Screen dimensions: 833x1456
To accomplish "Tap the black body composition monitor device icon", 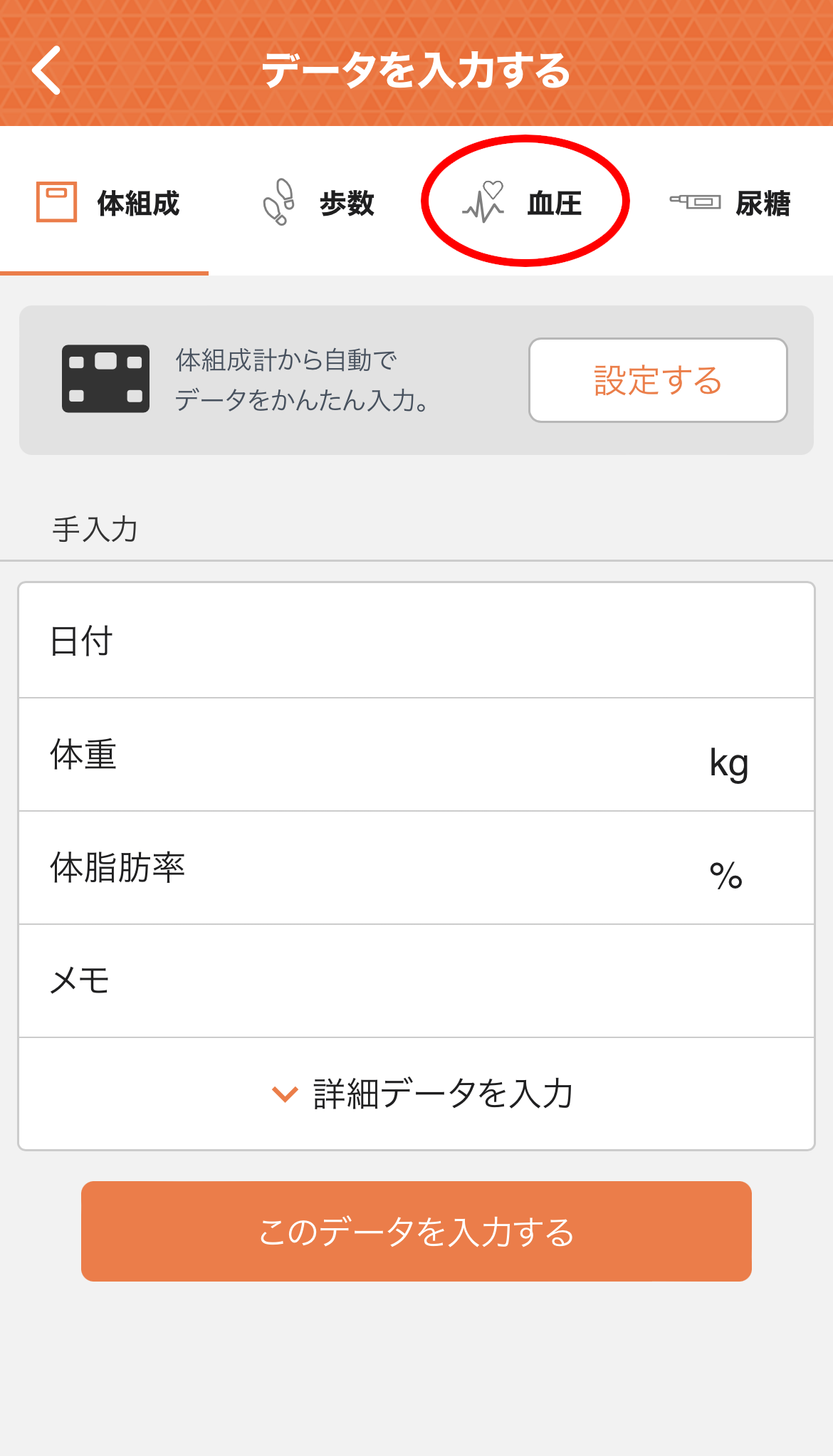I will [x=105, y=379].
